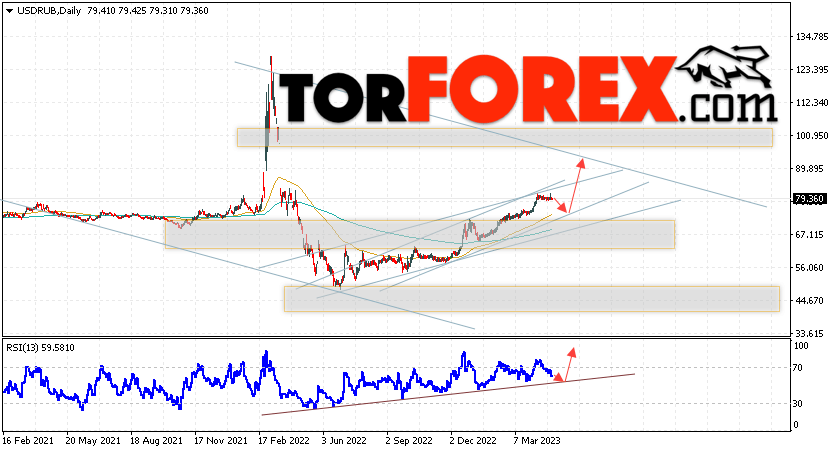Click the 17 Feb 2022 date label
This screenshot has width=831, height=452.
coord(284,440)
